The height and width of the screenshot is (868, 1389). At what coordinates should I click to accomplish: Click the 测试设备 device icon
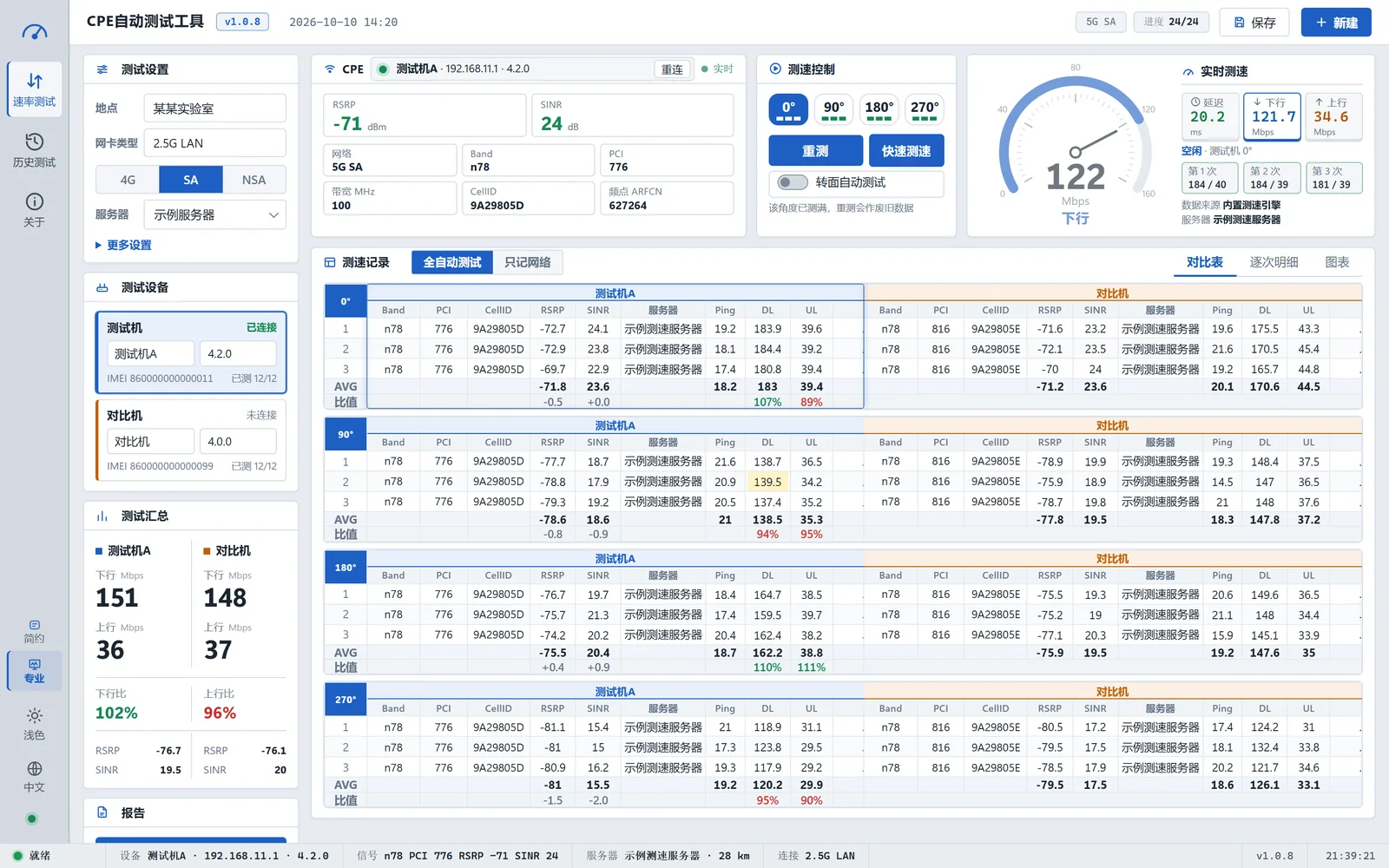[102, 287]
